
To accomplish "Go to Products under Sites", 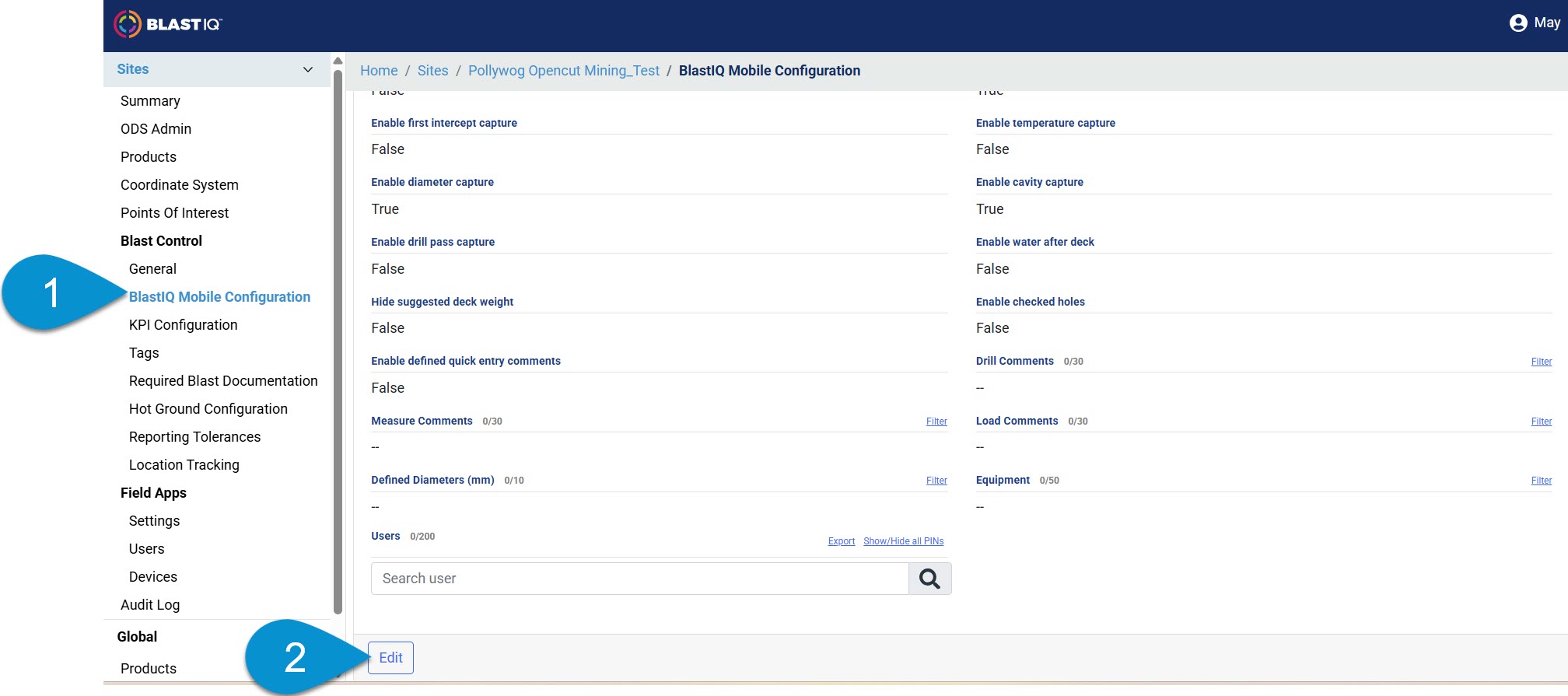I will (149, 157).
